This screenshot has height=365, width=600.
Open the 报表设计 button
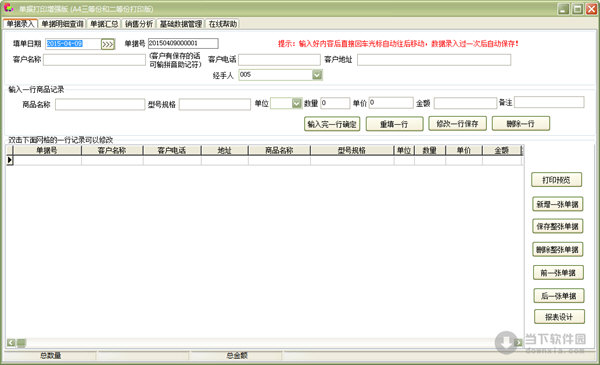point(559,317)
